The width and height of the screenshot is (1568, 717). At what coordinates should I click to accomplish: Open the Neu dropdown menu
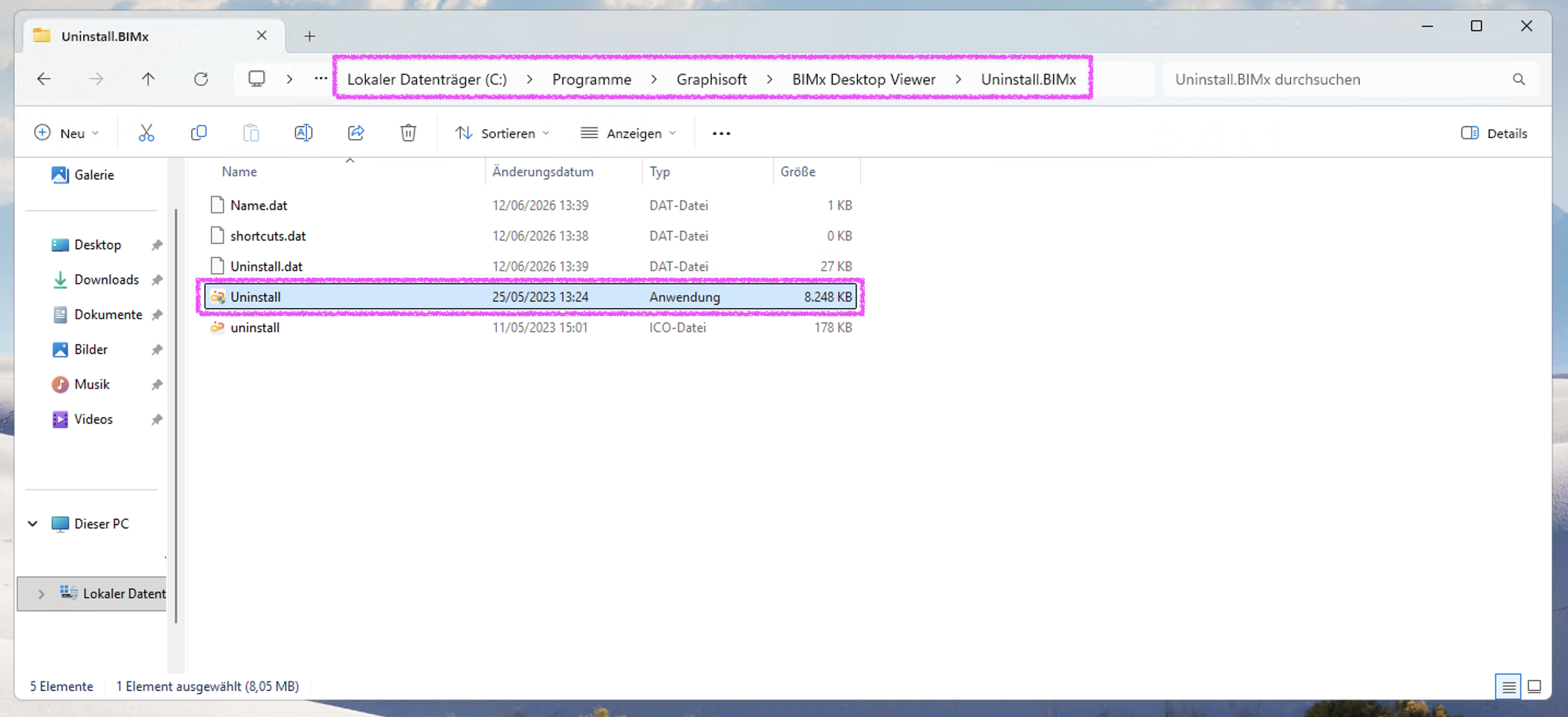tap(67, 133)
